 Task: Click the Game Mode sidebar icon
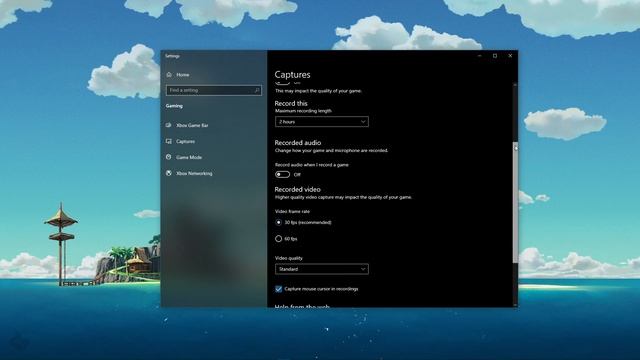[x=169, y=157]
